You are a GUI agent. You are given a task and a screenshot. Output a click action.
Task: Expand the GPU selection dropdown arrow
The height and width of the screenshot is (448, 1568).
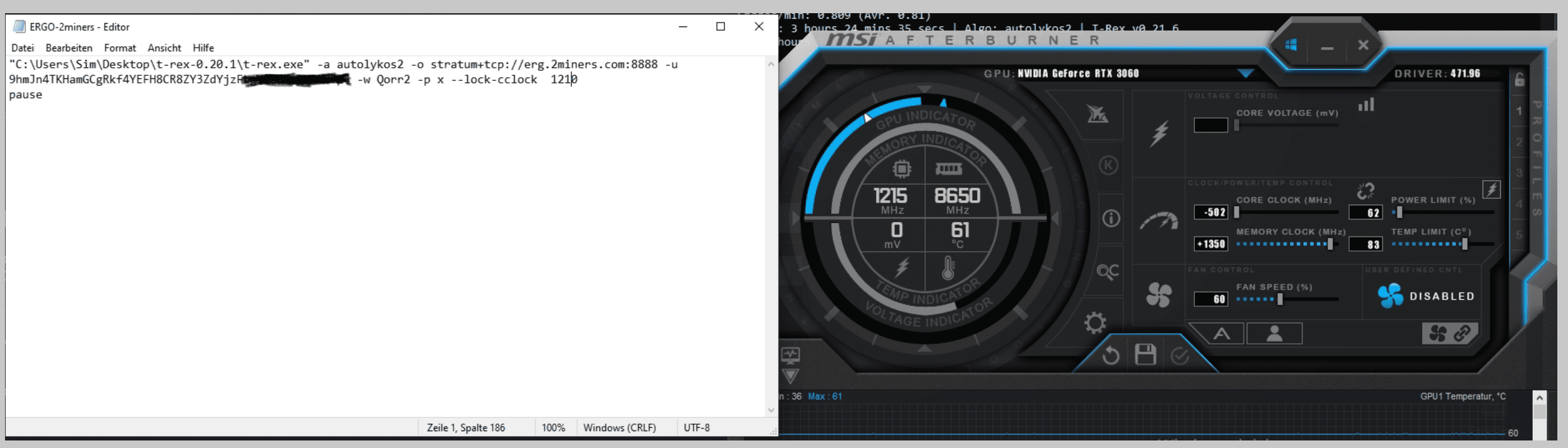(1245, 73)
